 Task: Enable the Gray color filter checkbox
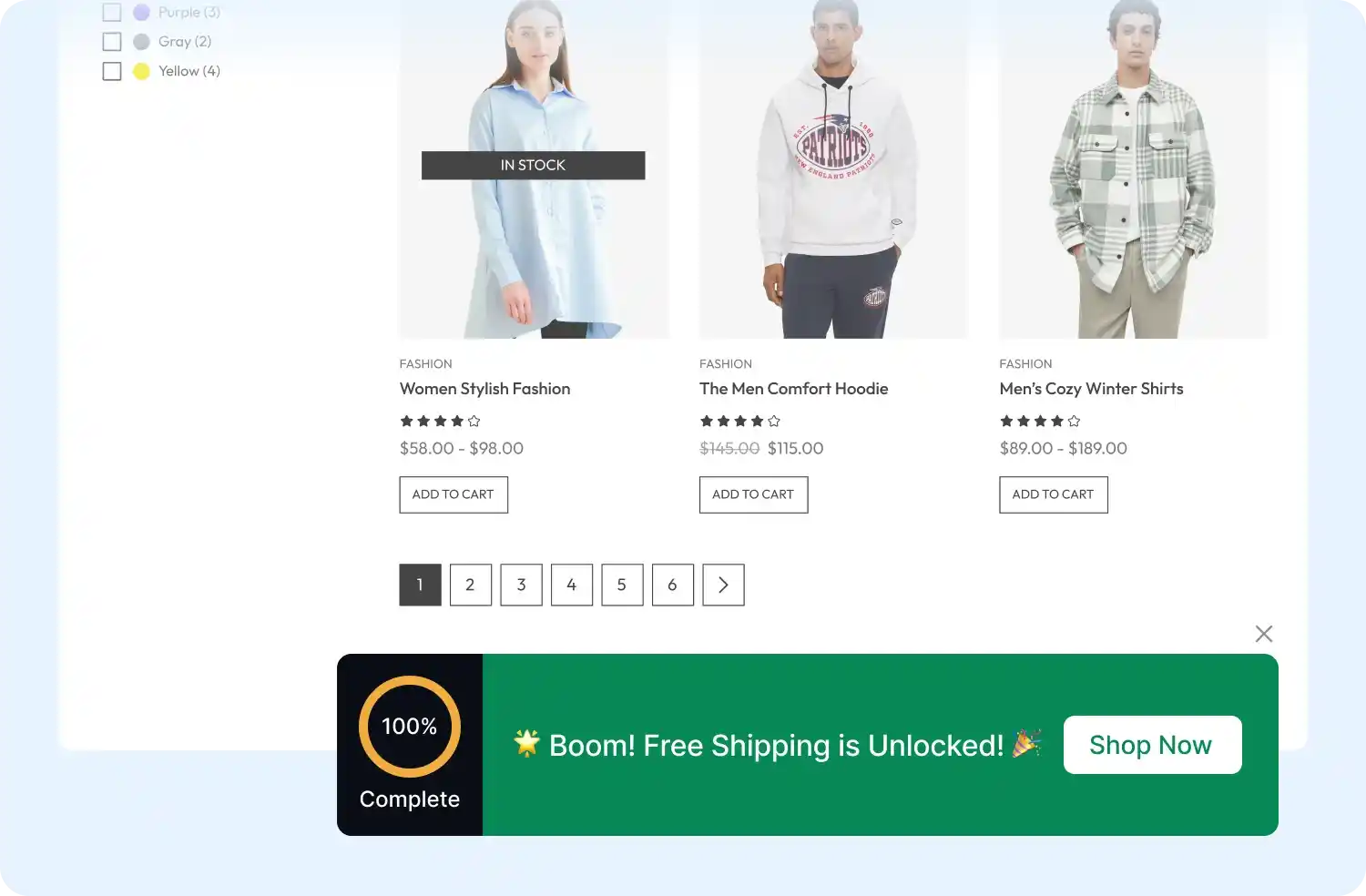pyautogui.click(x=112, y=42)
